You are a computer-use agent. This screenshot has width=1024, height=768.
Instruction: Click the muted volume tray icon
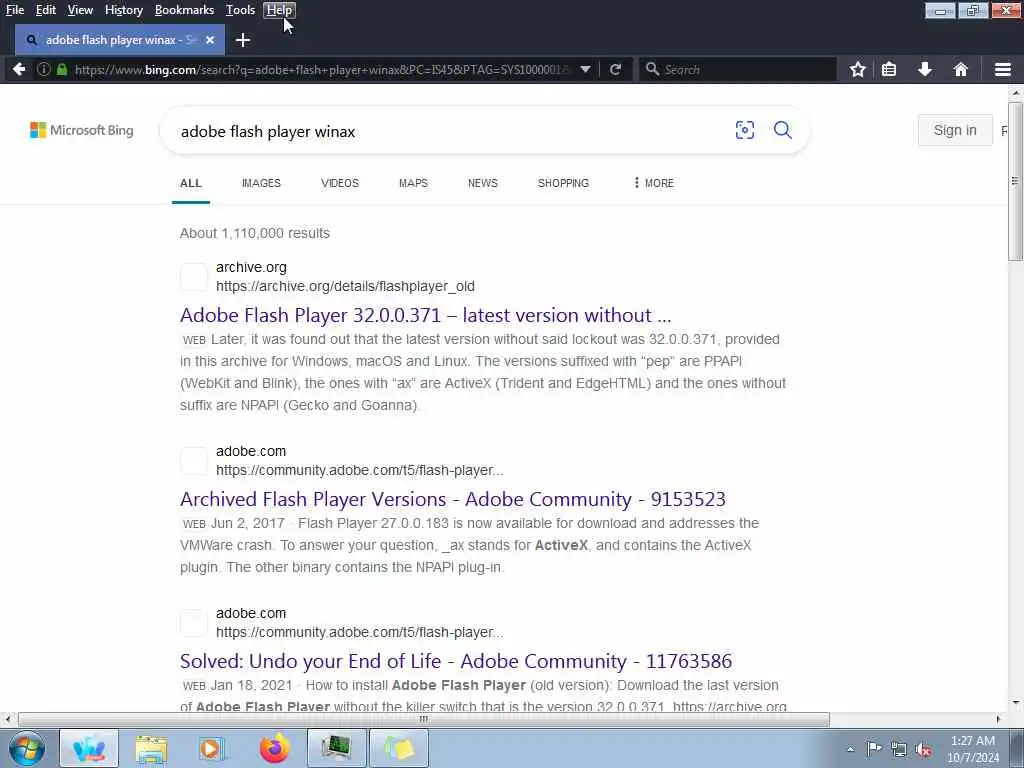tap(923, 749)
